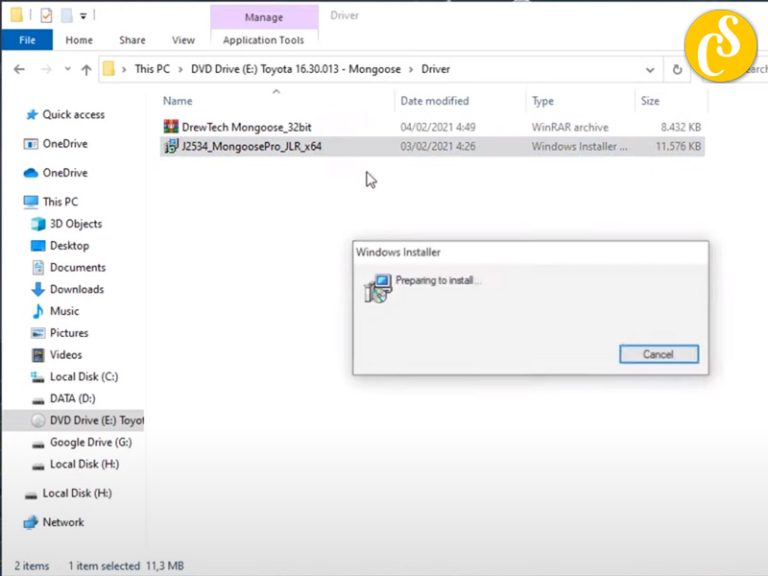Open Quick access in navigation pane
This screenshot has height=576, width=768.
(x=73, y=115)
